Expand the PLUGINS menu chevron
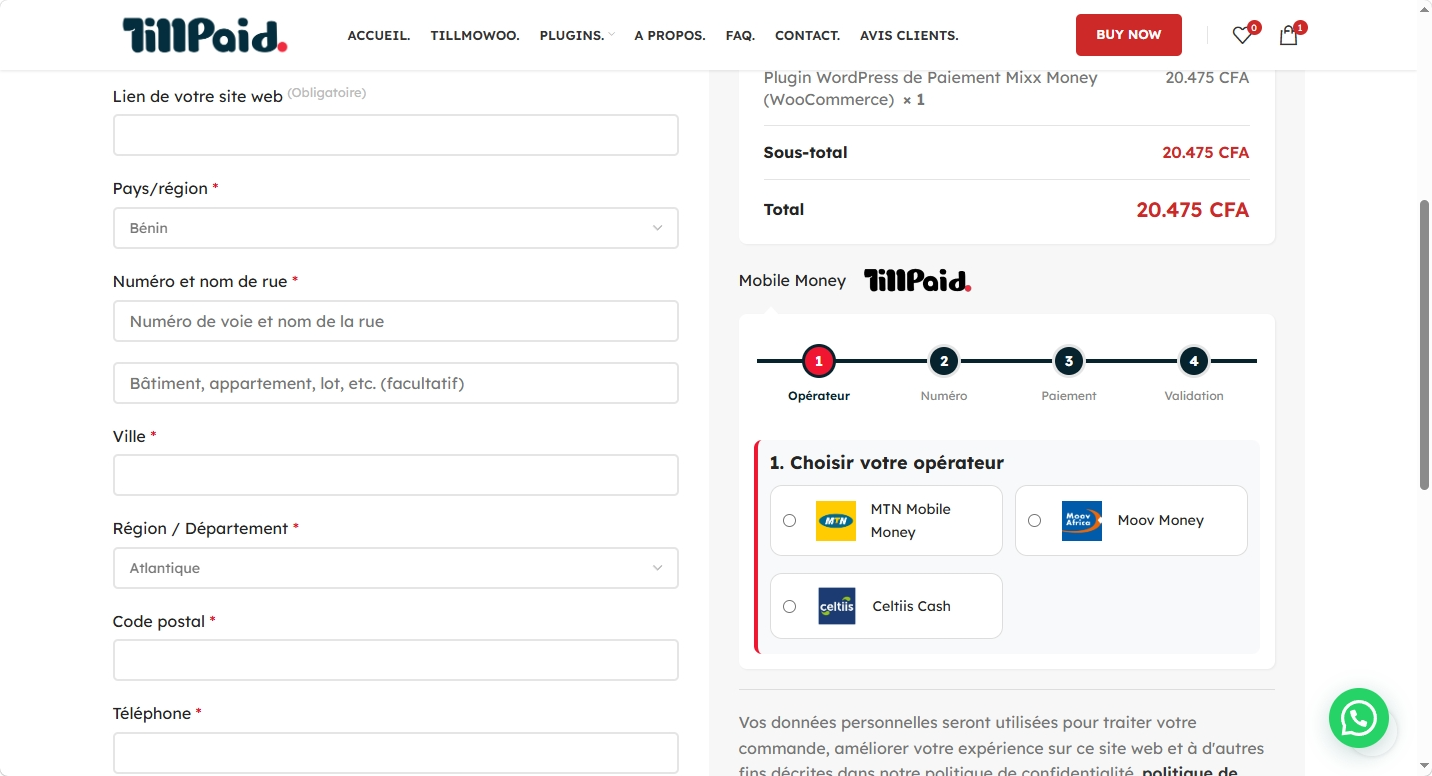Image resolution: width=1432 pixels, height=776 pixels. 611,35
